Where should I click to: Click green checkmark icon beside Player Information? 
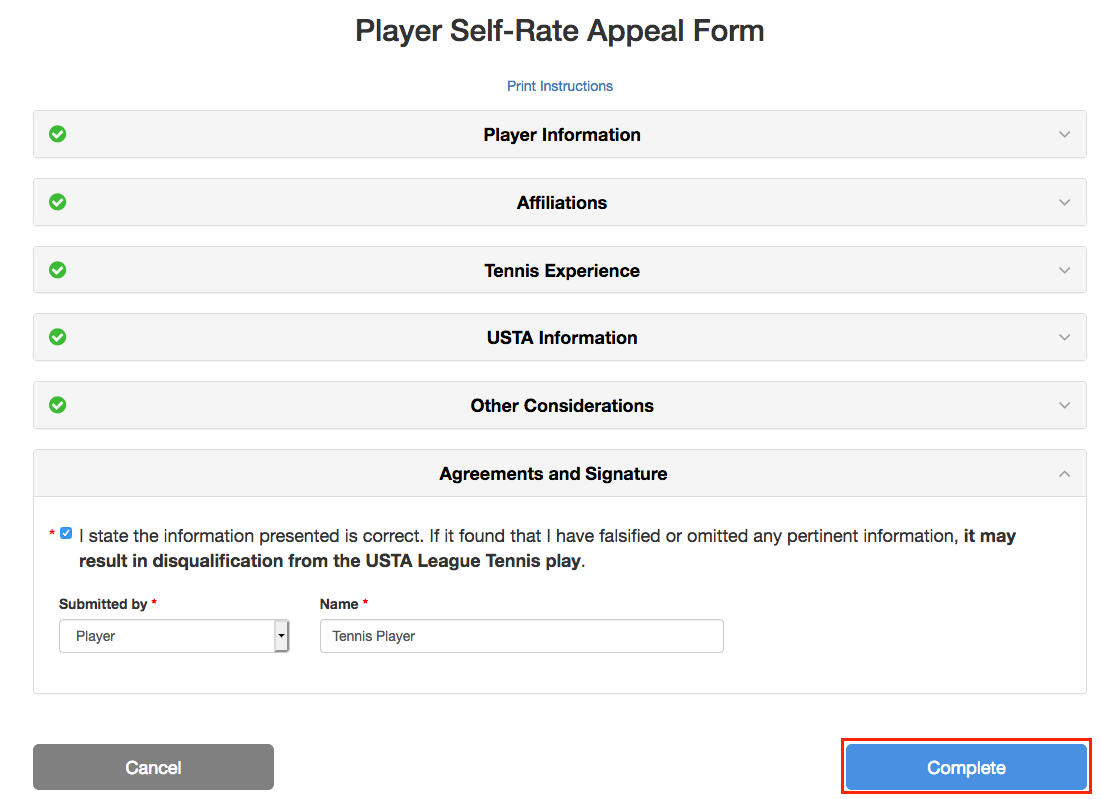pyautogui.click(x=58, y=134)
